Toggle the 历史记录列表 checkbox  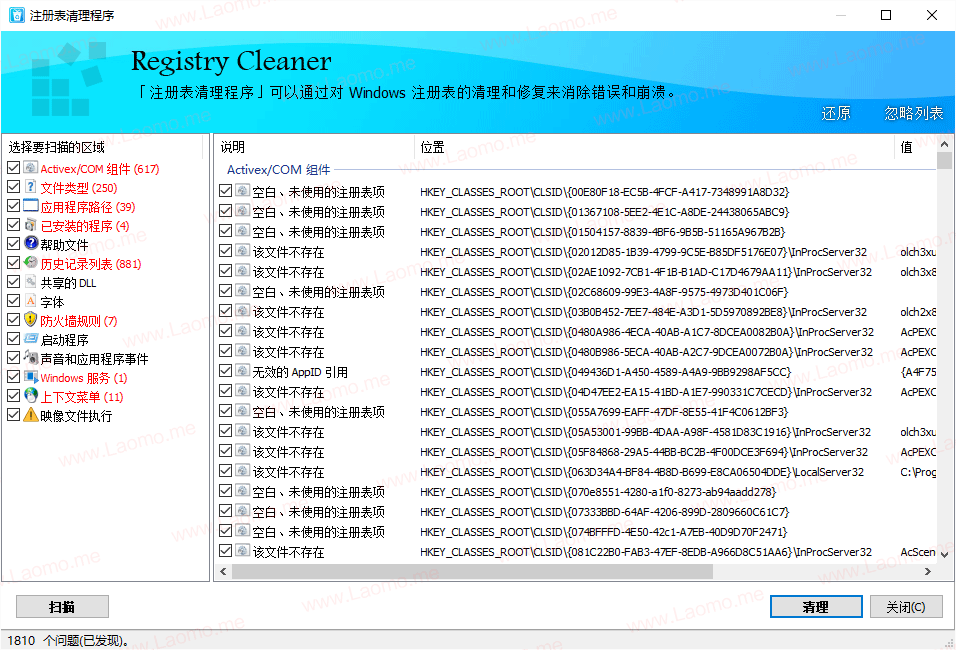pos(13,263)
